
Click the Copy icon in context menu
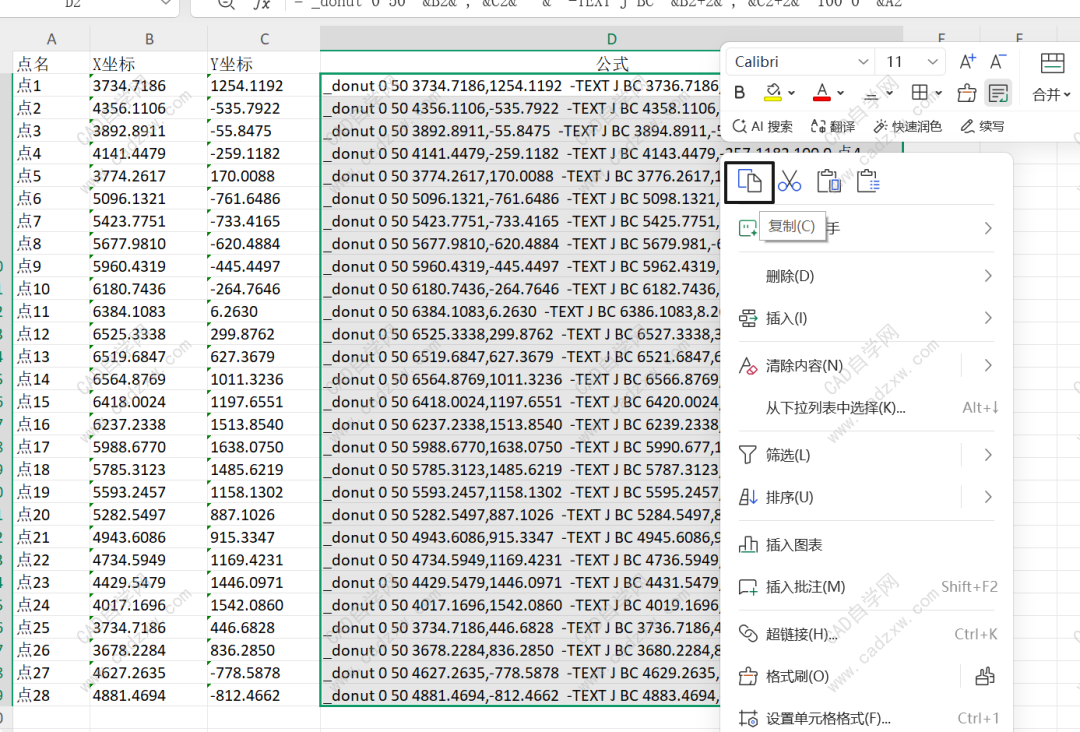point(749,182)
